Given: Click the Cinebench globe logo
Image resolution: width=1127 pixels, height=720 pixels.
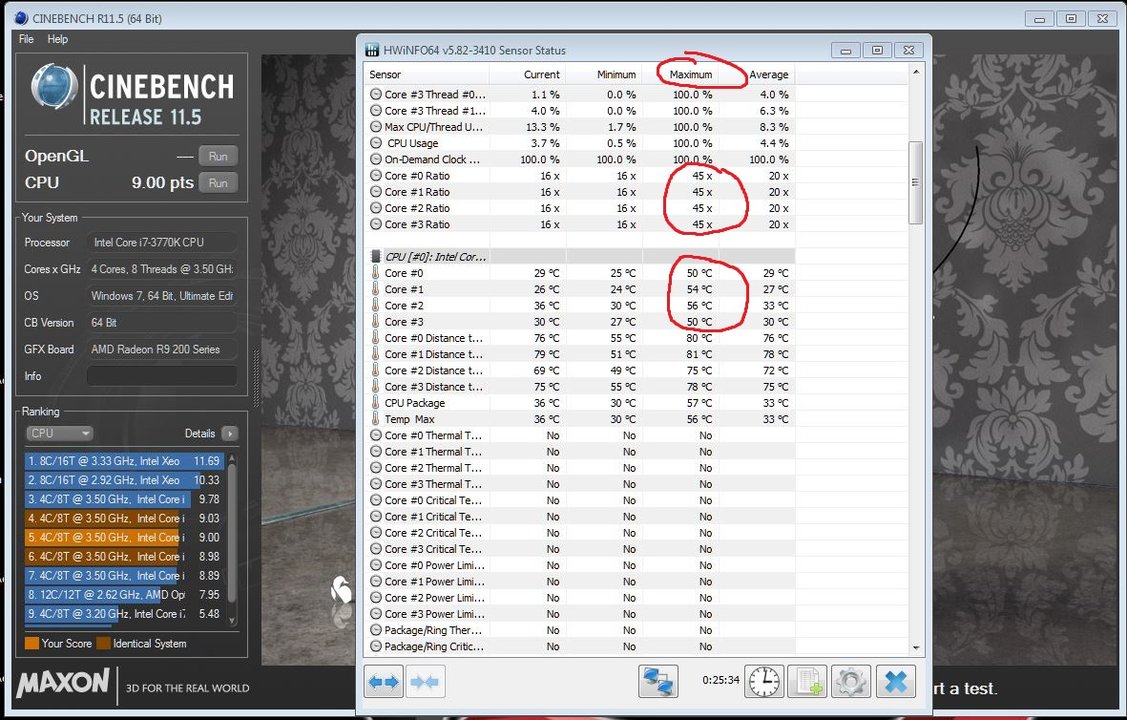Looking at the screenshot, I should tap(55, 88).
